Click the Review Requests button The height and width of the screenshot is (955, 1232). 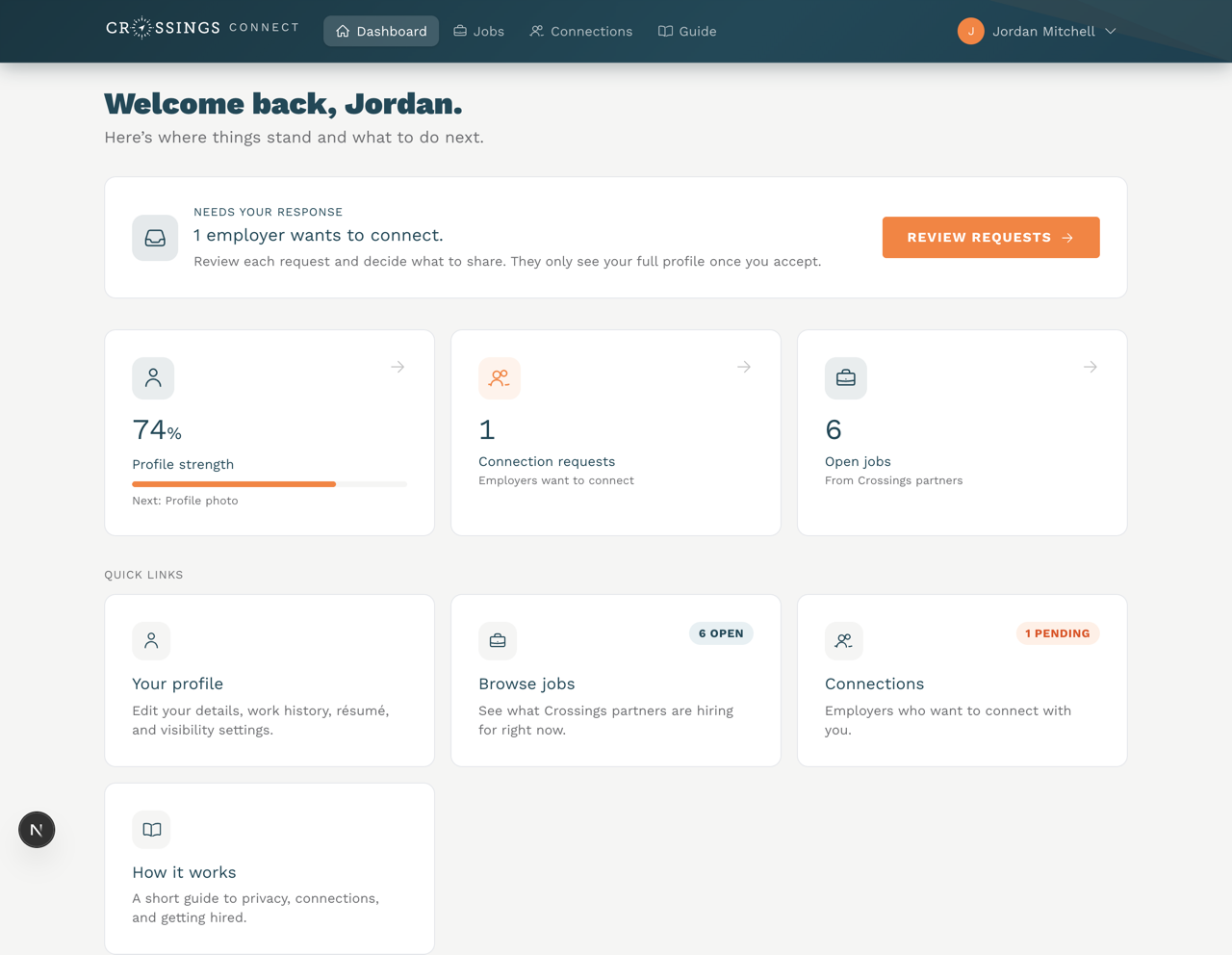(990, 237)
